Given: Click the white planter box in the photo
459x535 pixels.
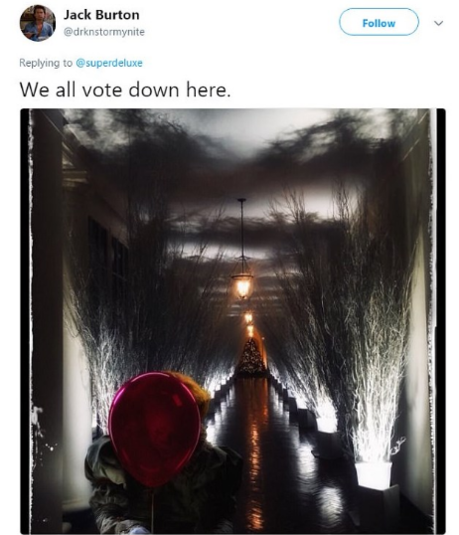Looking at the screenshot, I should pyautogui.click(x=373, y=475).
